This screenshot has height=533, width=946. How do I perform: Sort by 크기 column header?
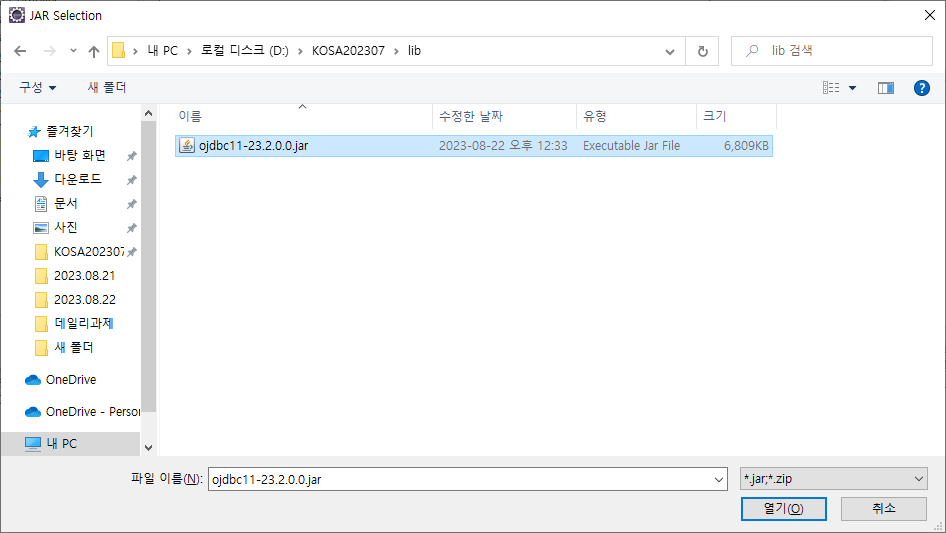[x=737, y=116]
